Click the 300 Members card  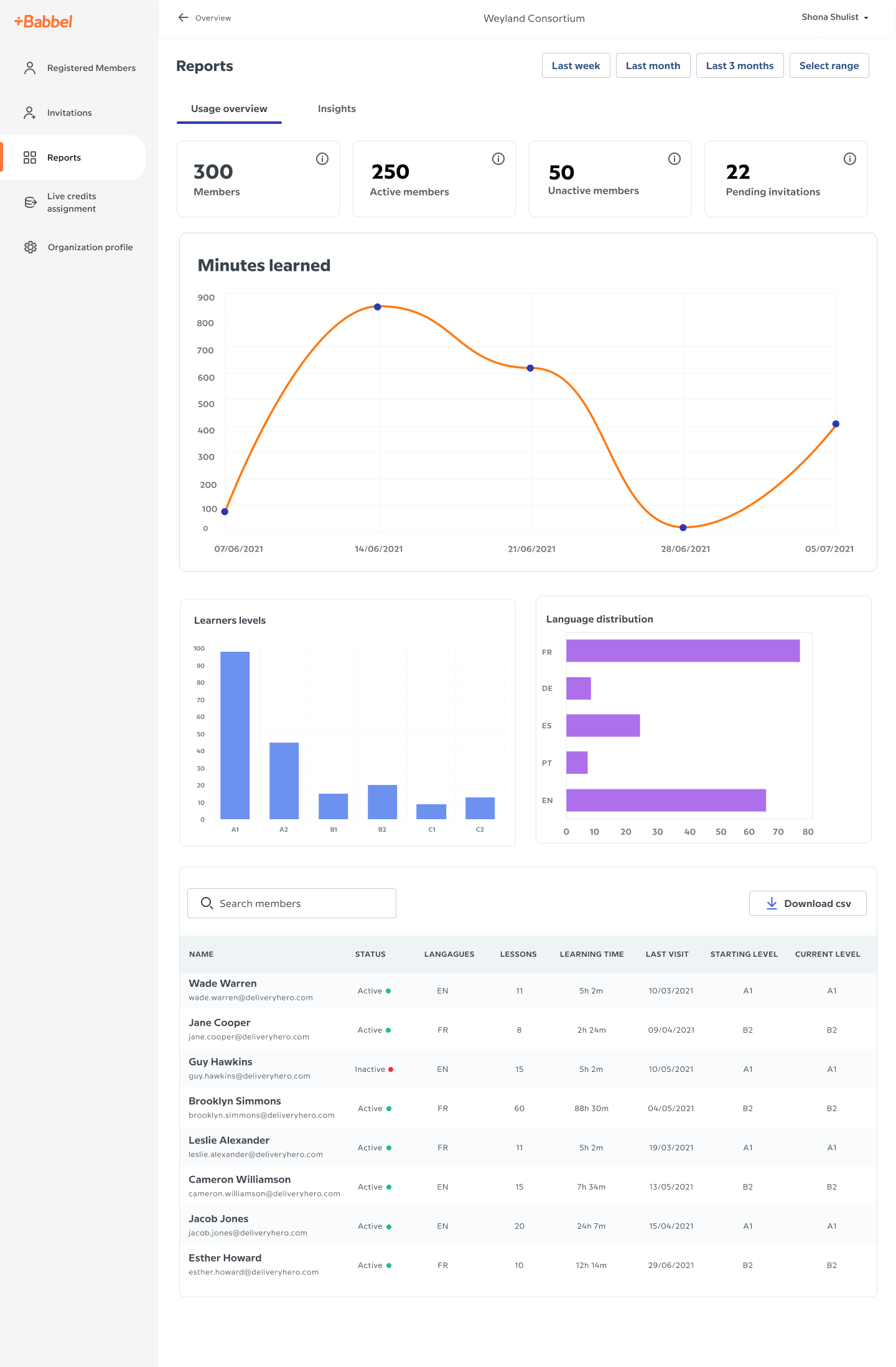[x=258, y=179]
